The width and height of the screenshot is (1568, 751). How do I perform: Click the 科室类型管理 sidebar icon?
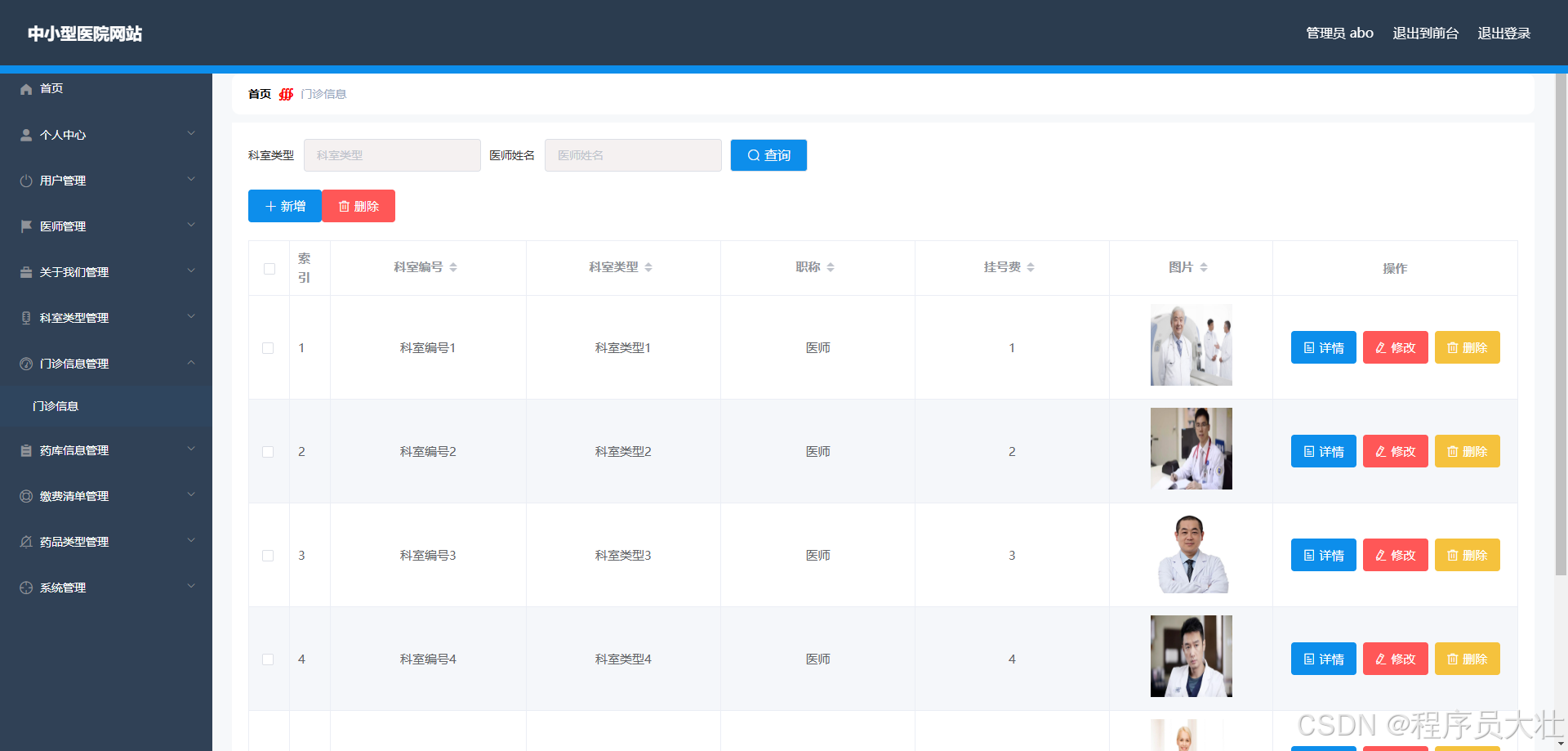25,317
